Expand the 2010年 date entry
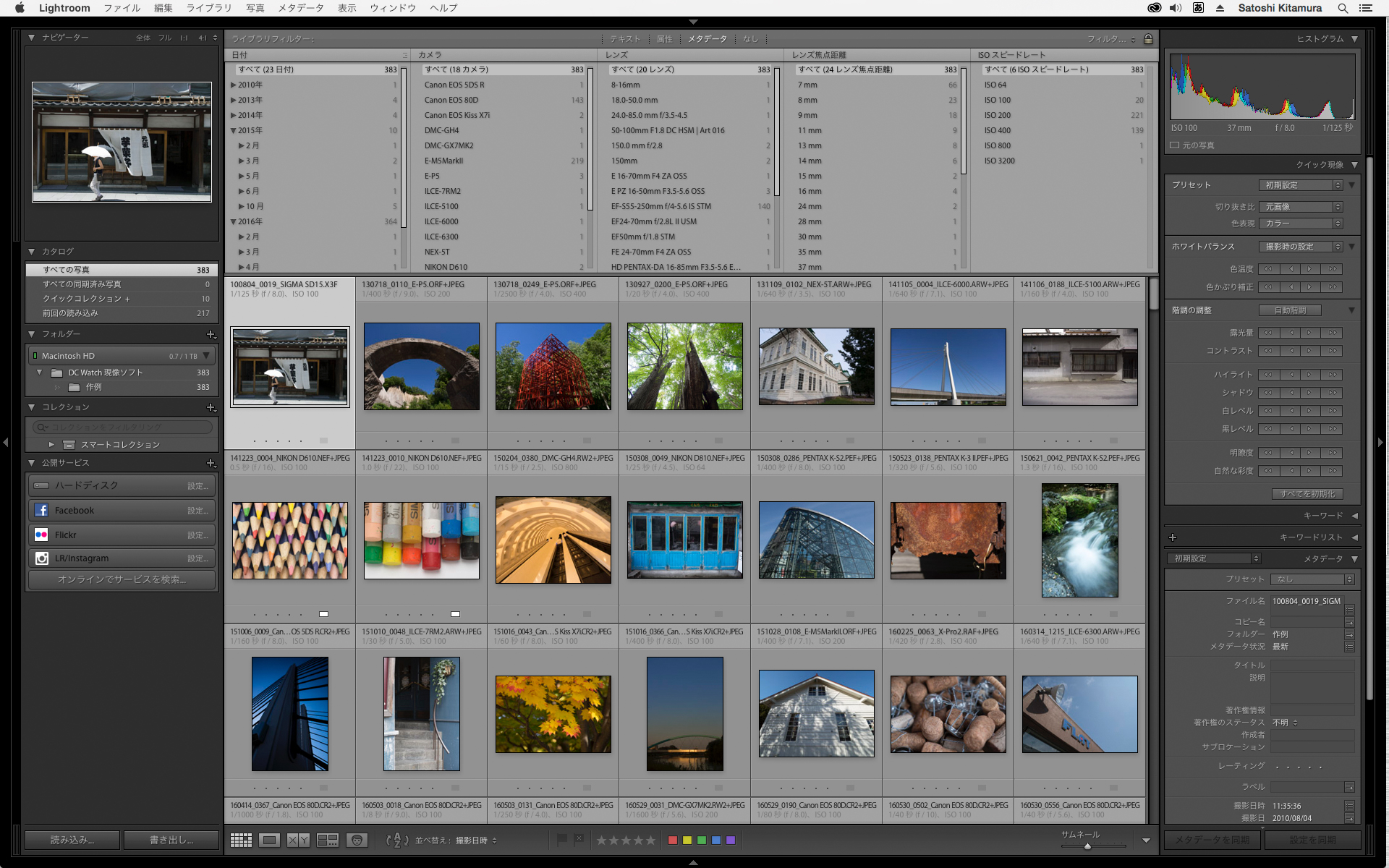1389x868 pixels. coord(234,85)
